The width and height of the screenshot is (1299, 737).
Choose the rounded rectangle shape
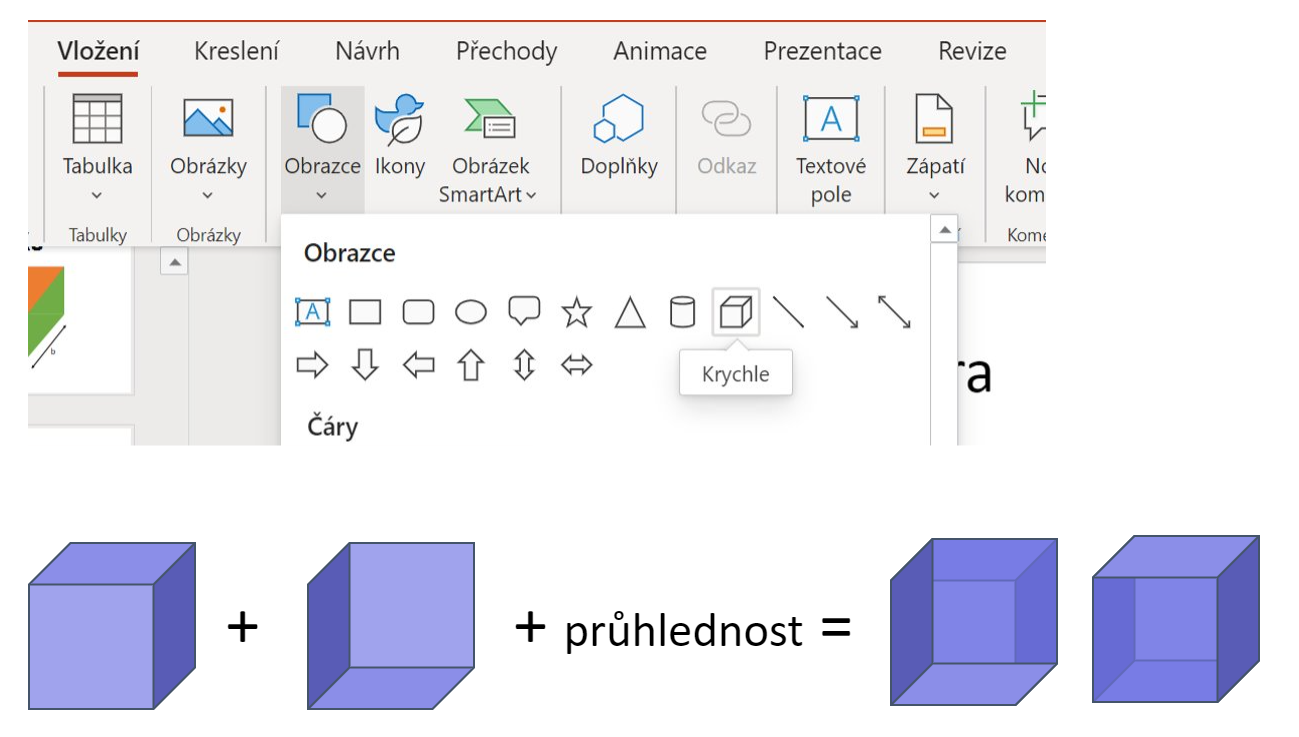418,313
